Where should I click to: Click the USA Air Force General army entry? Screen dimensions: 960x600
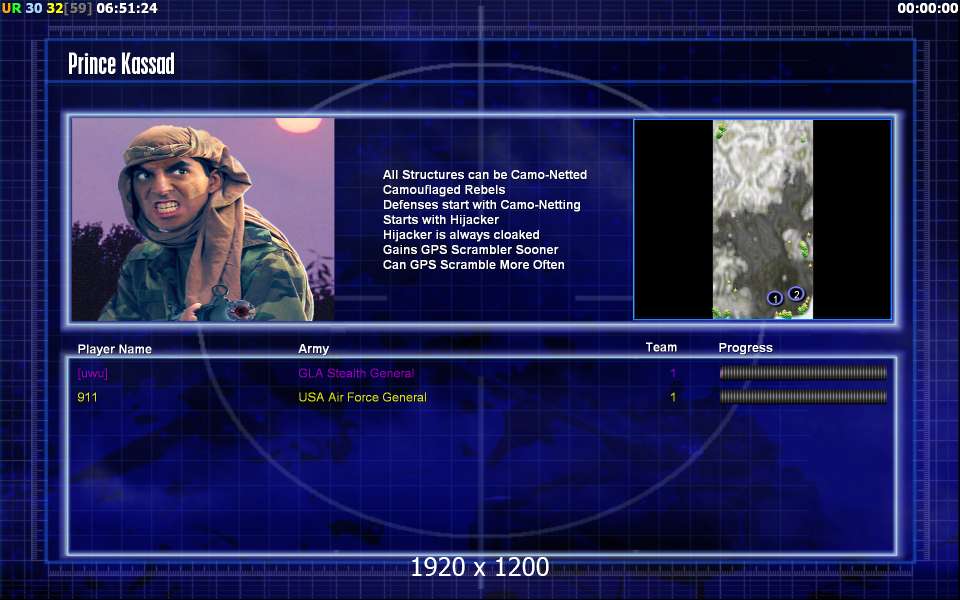(362, 397)
